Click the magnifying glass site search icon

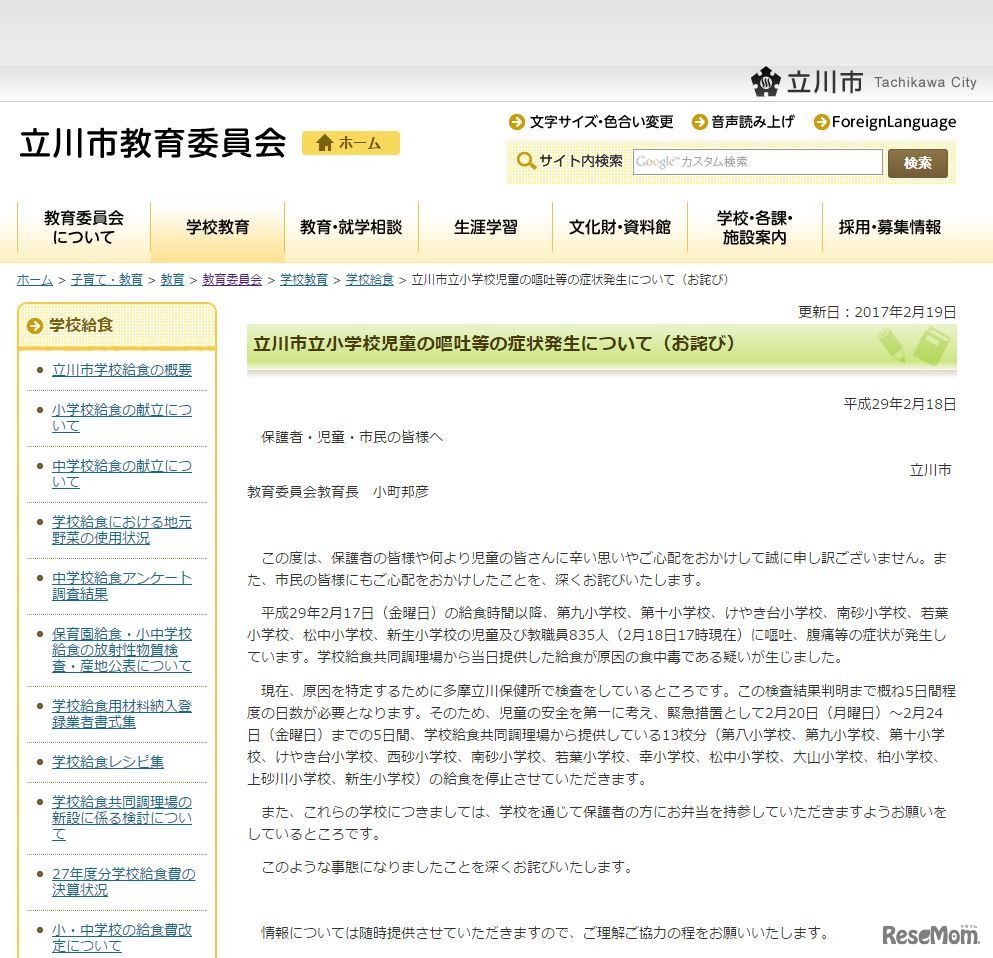pos(526,162)
